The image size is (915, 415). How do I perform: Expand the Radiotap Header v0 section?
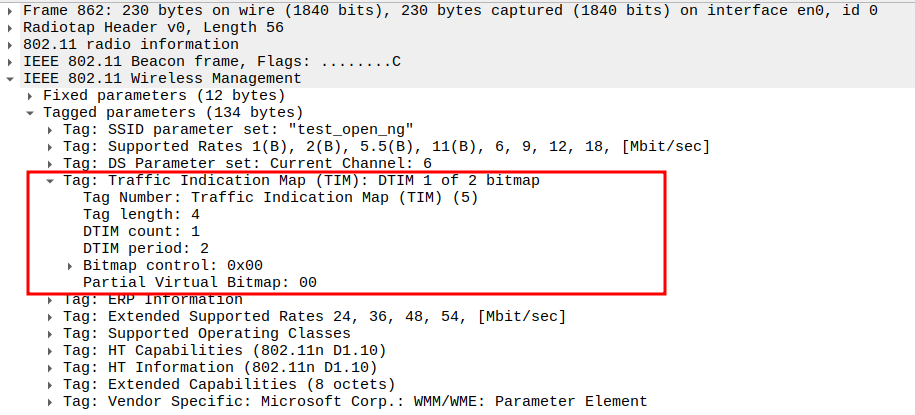[x=11, y=27]
